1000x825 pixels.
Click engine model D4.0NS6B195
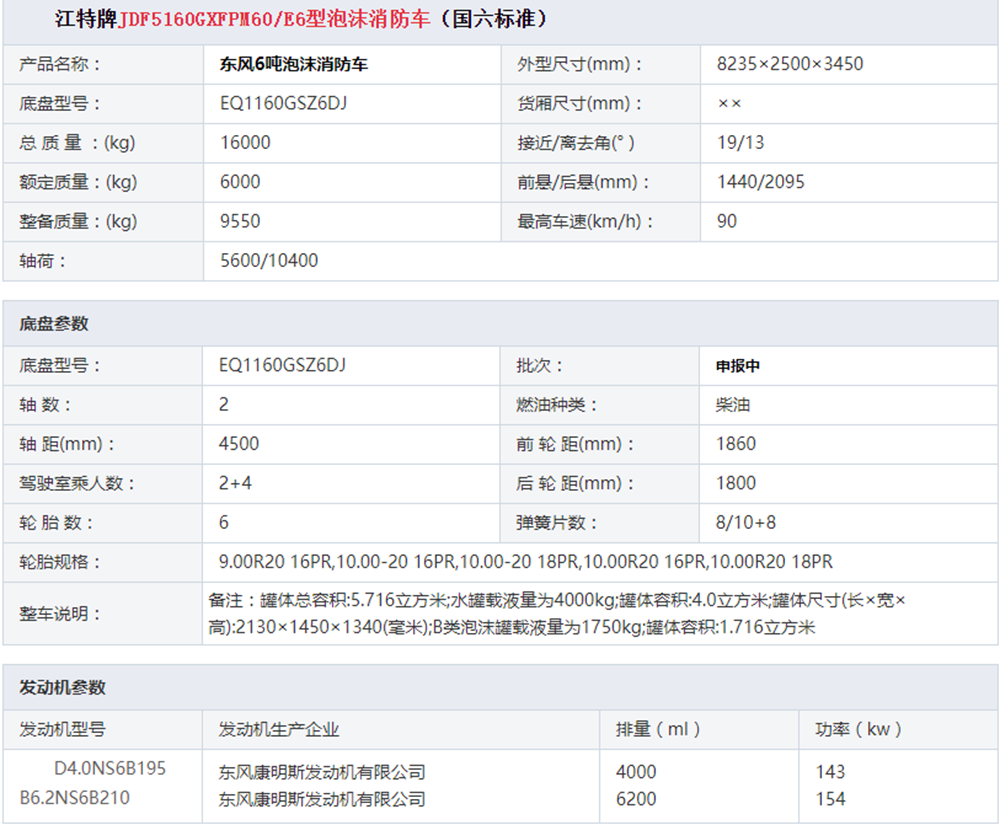[x=110, y=768]
